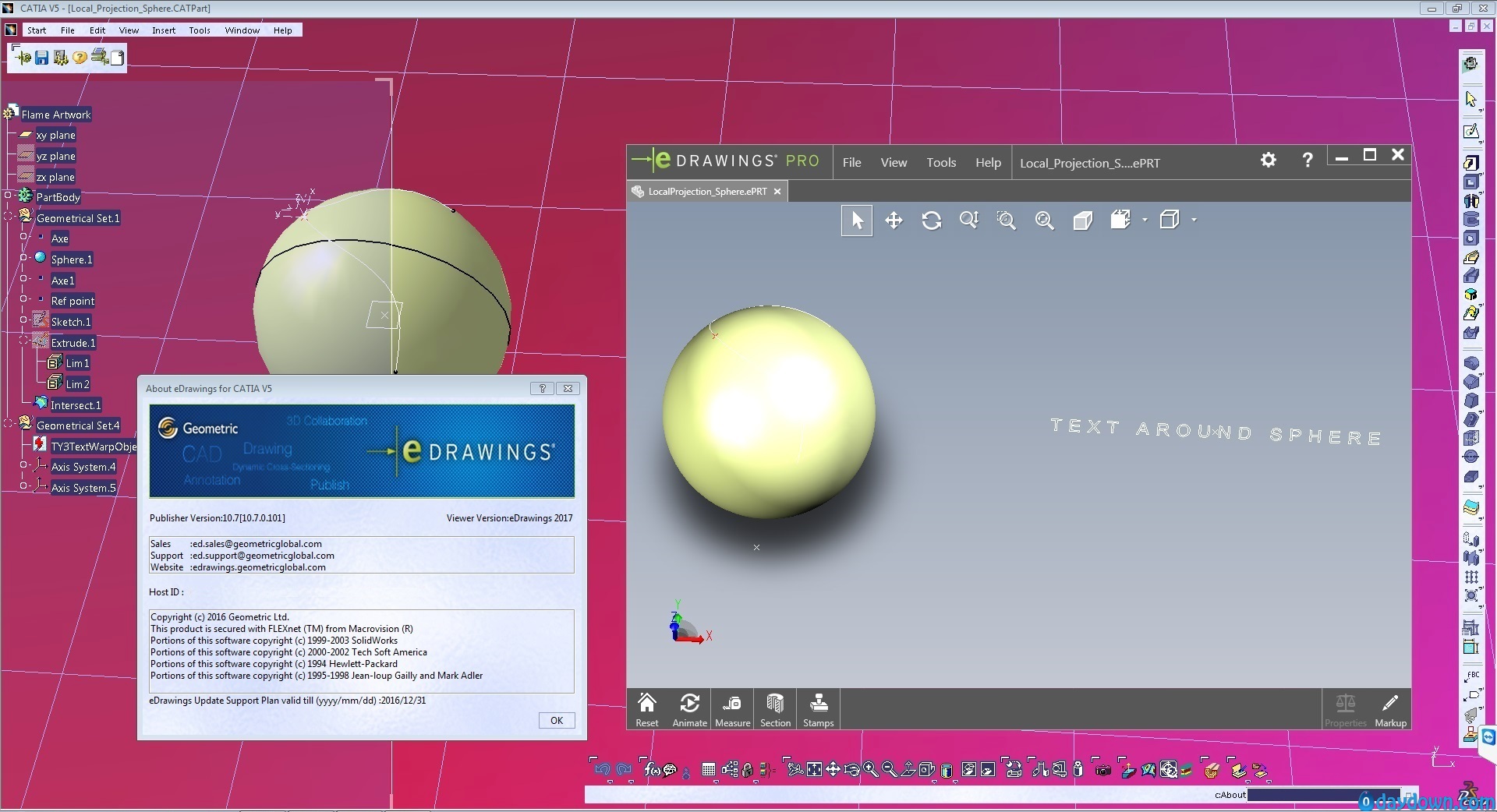Select Flame Artwork root node

(x=56, y=115)
